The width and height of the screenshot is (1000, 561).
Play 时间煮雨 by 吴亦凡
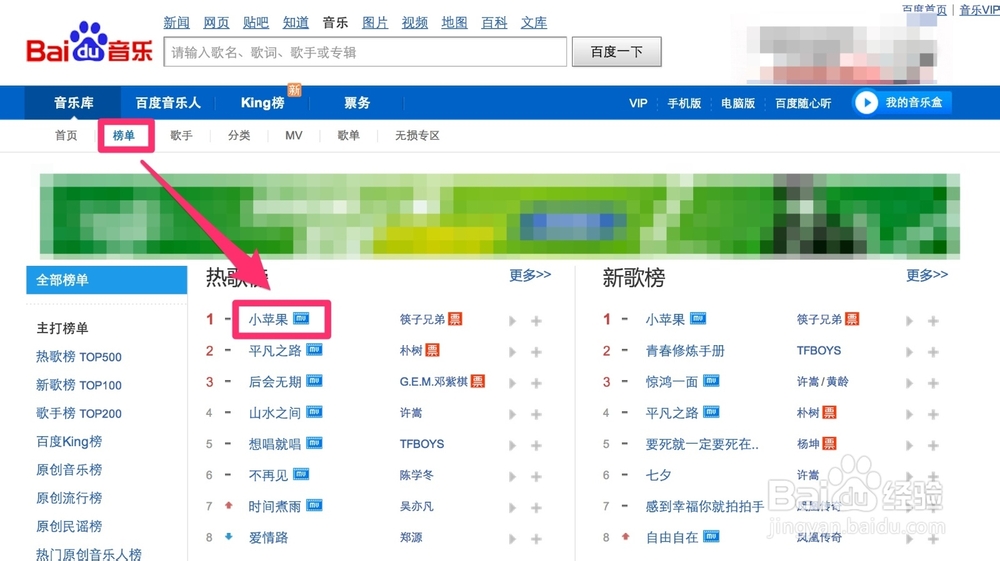[x=512, y=508]
